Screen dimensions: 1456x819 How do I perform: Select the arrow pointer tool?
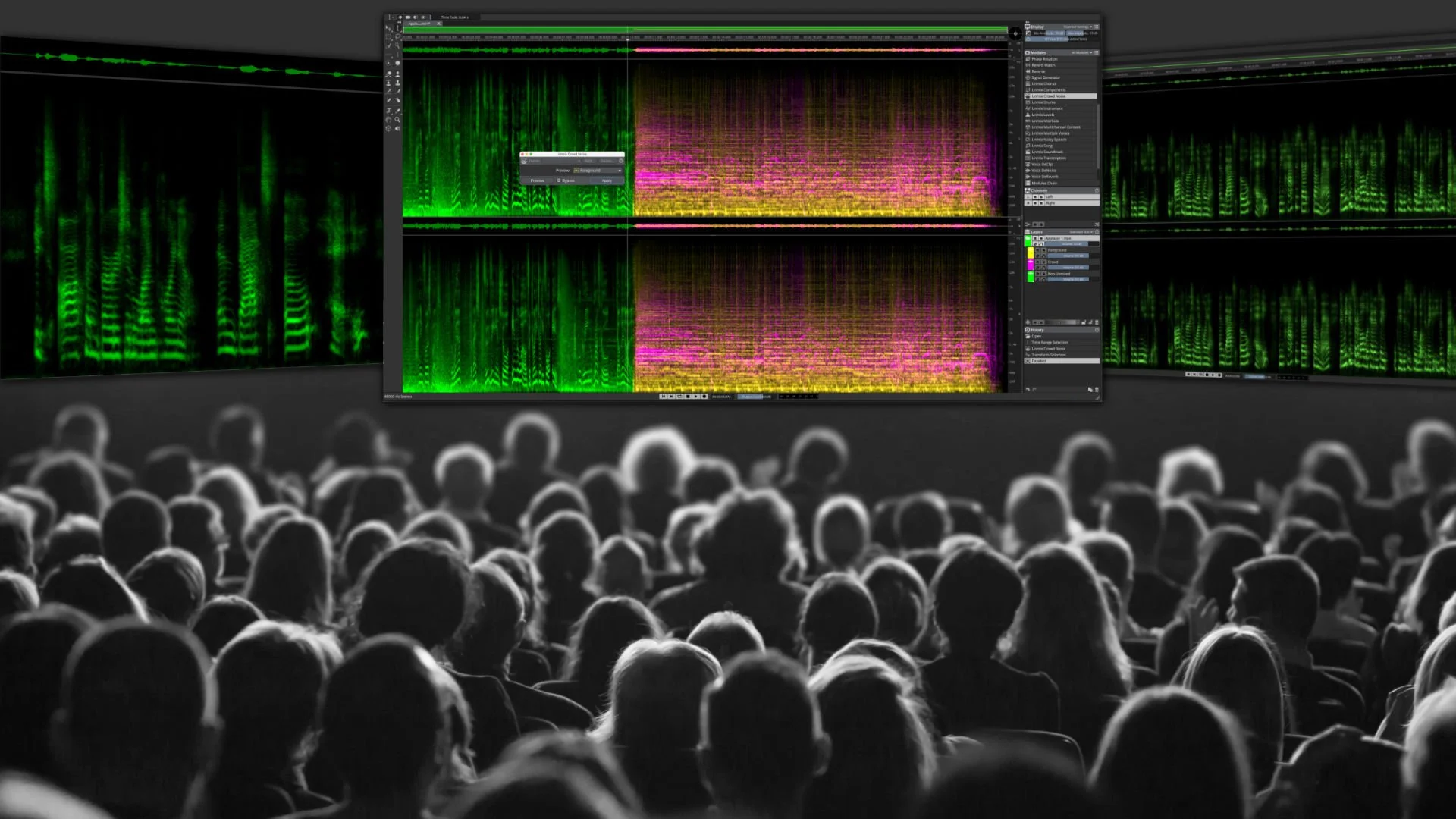[388, 28]
